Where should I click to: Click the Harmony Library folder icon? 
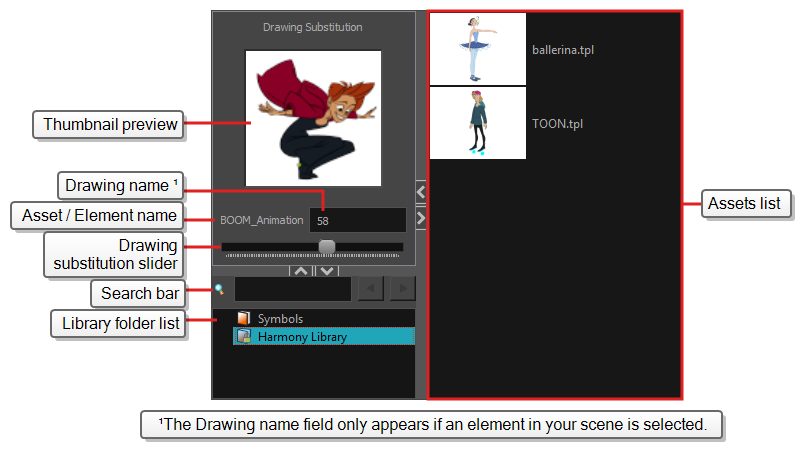pyautogui.click(x=243, y=337)
